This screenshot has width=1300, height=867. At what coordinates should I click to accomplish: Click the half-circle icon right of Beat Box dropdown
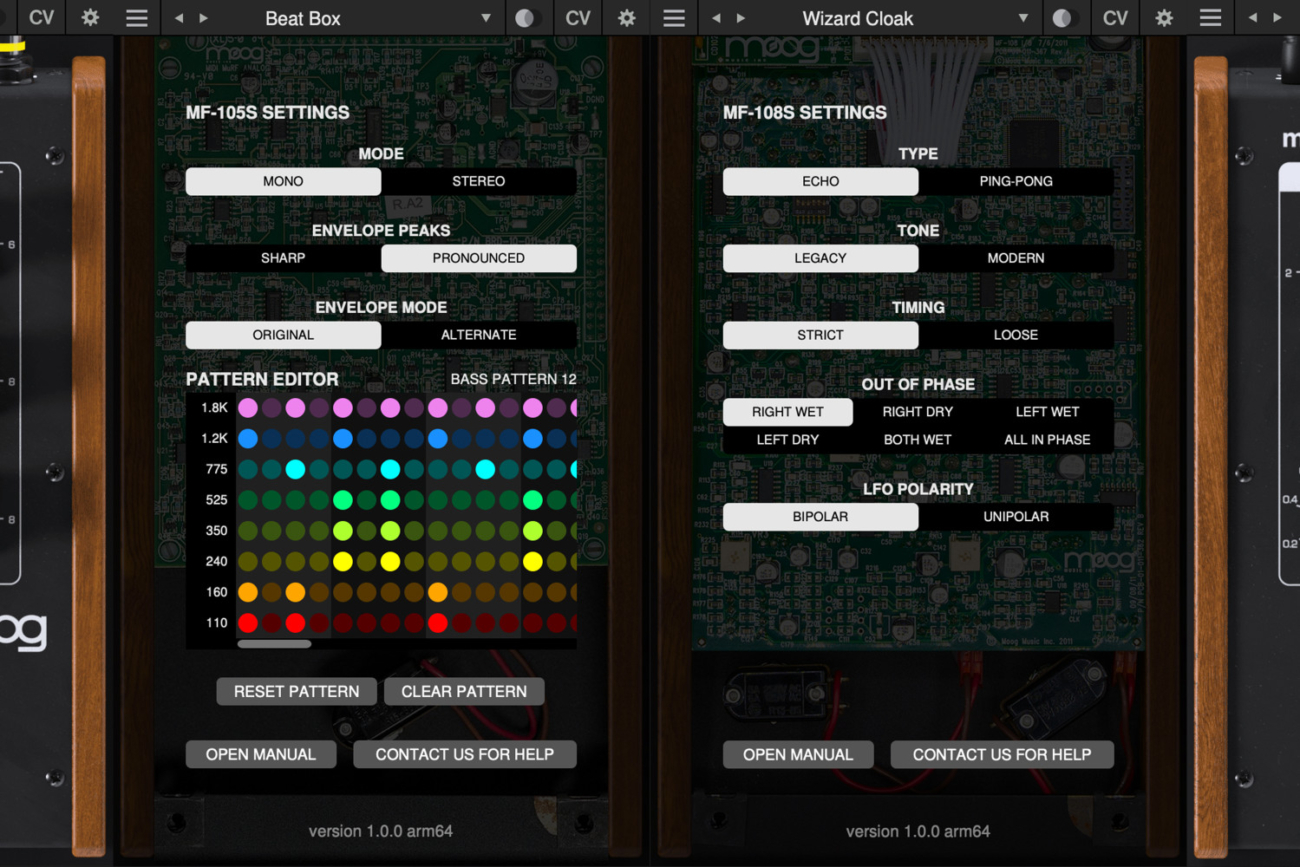(527, 18)
